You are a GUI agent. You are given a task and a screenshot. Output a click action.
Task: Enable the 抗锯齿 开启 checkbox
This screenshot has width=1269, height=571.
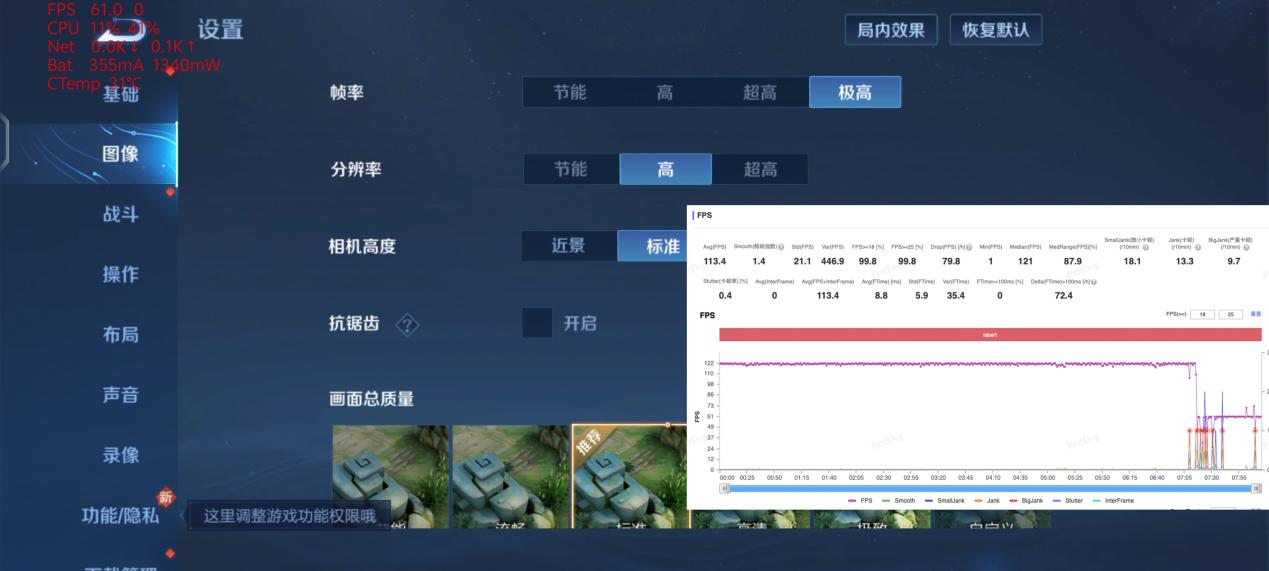[537, 323]
